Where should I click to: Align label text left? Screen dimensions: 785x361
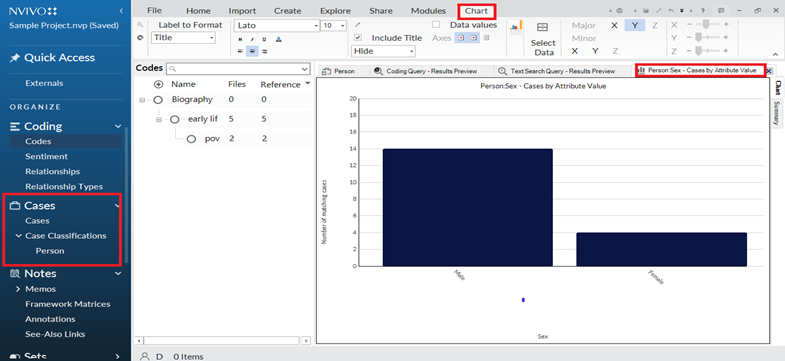coord(240,51)
